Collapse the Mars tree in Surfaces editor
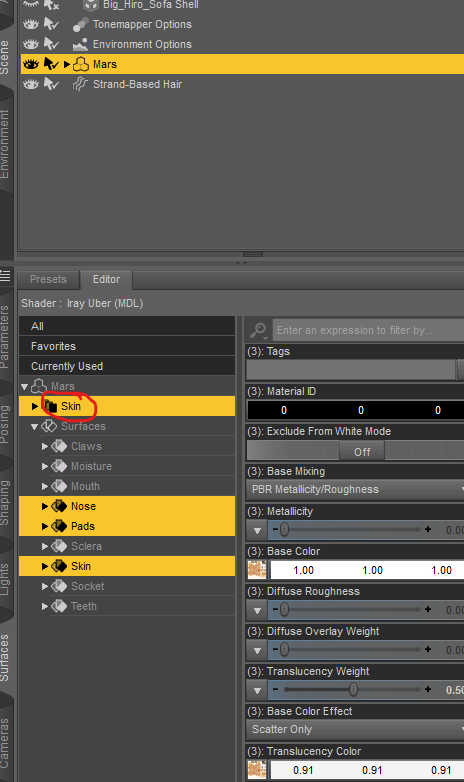 pyautogui.click(x=24, y=387)
